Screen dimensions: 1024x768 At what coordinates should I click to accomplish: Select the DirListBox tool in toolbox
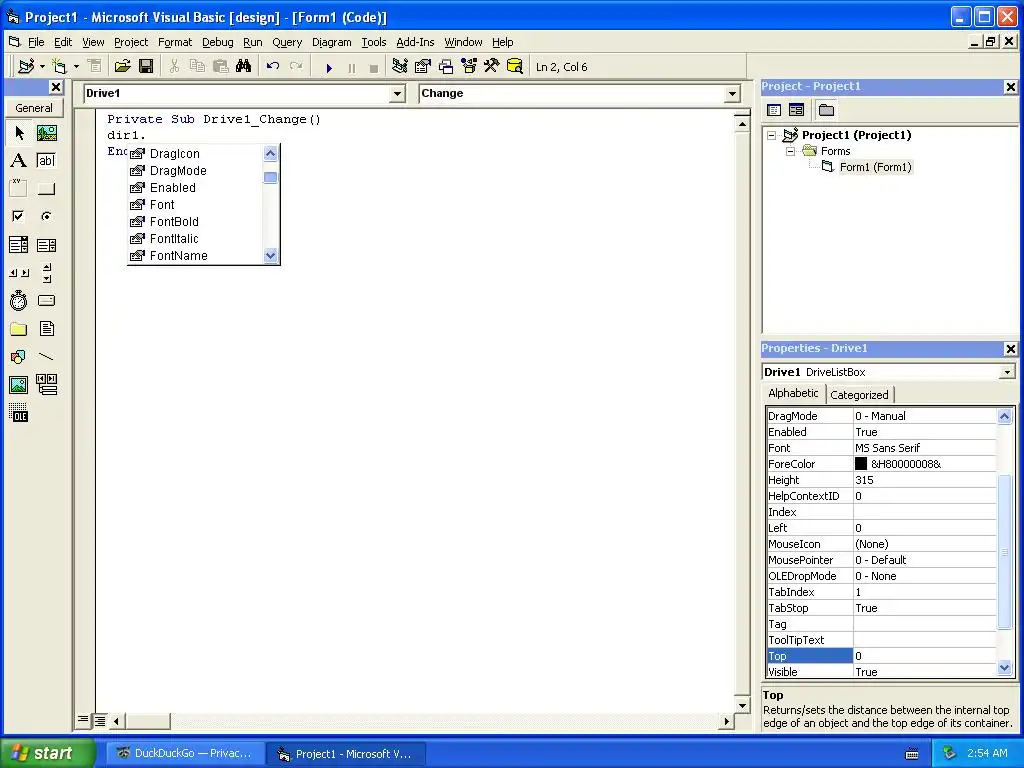pyautogui.click(x=19, y=328)
